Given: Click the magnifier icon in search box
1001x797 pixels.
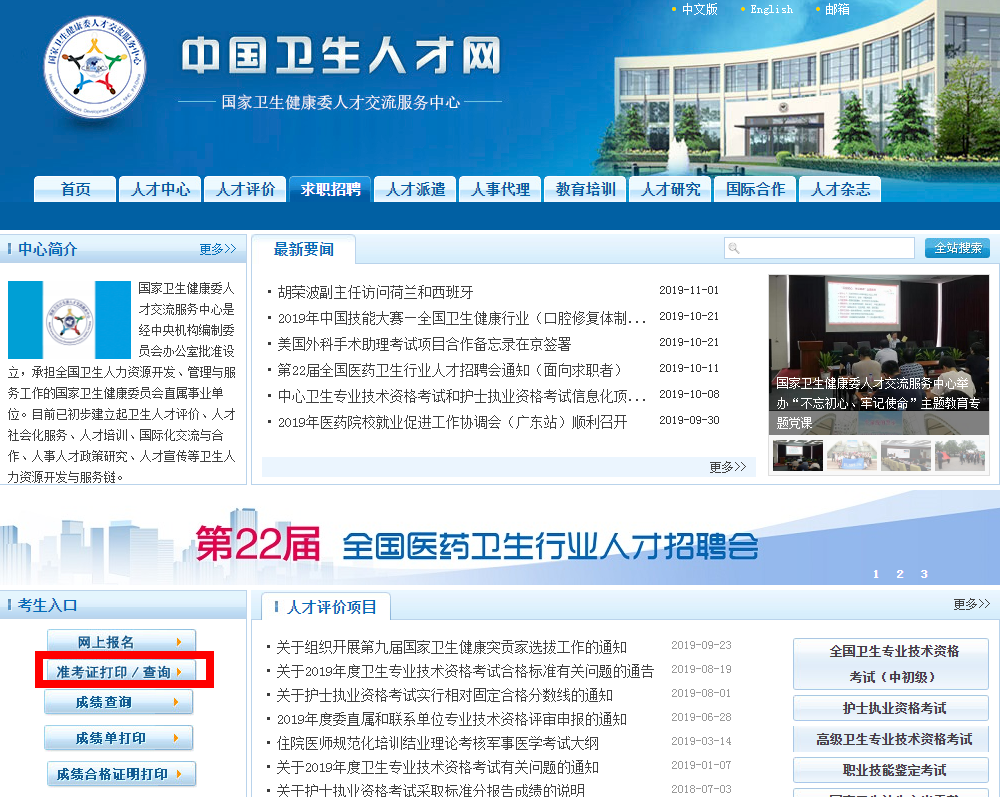Looking at the screenshot, I should point(734,249).
